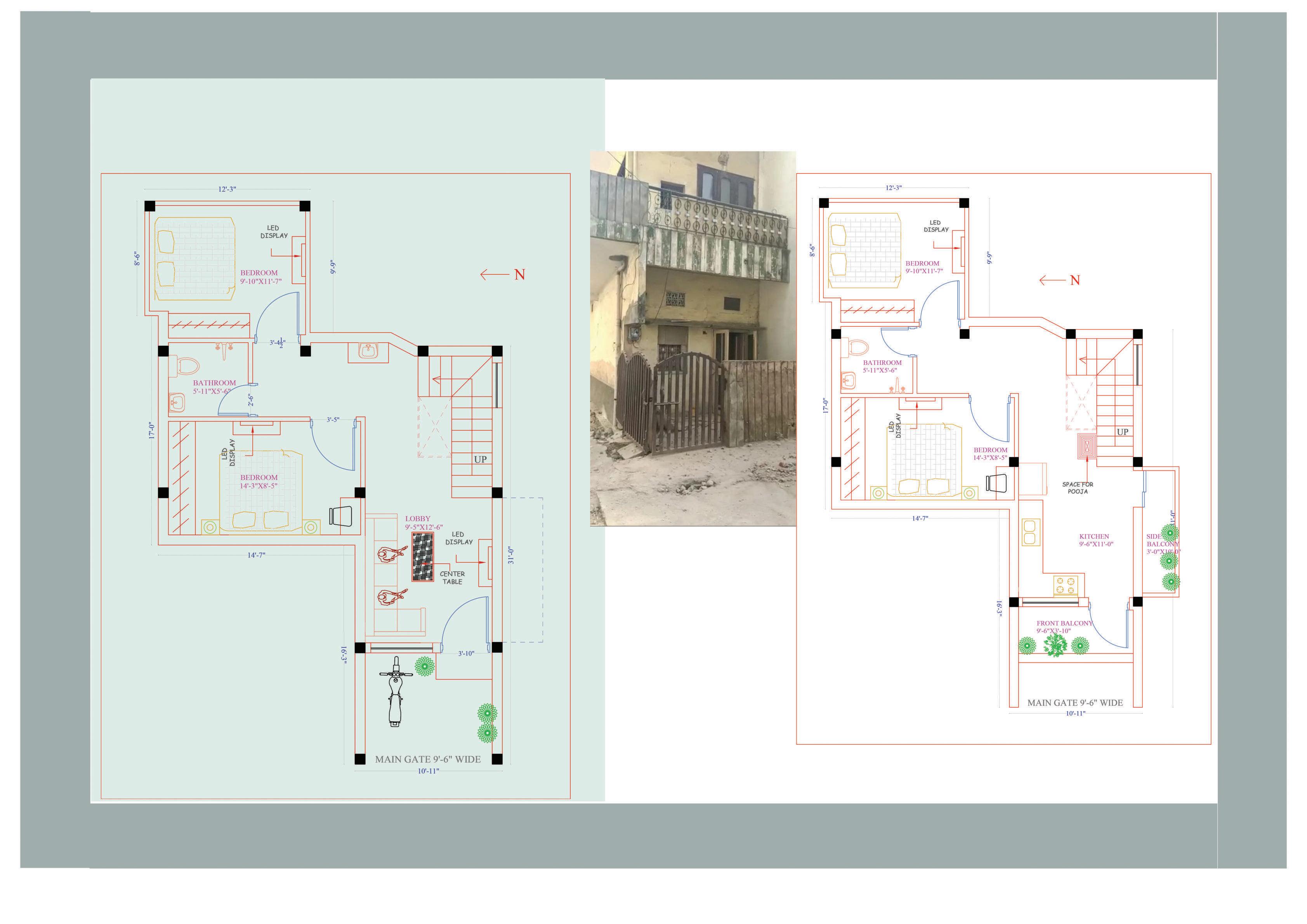Click the SPACE FOR POOJA text

coord(1078,487)
